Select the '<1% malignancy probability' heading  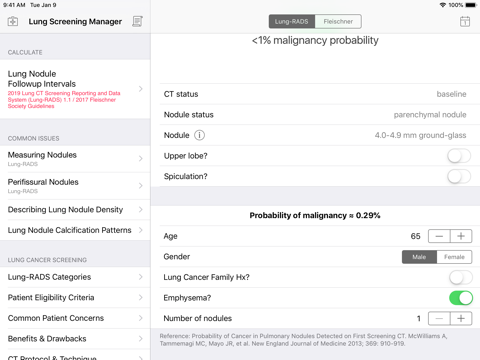click(x=315, y=40)
